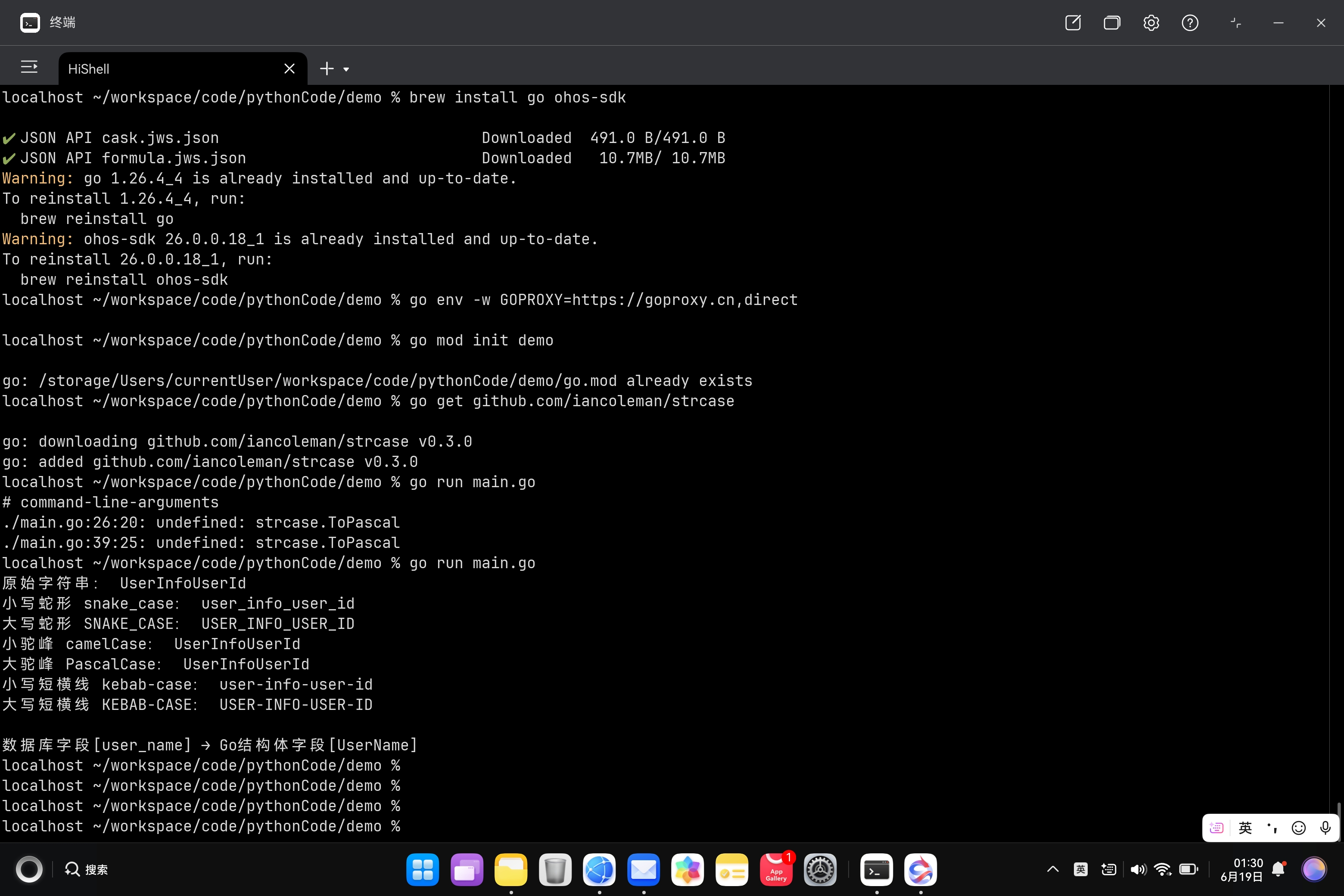This screenshot has height=896, width=1344.
Task: Click the shrink window corner-arrows icon
Action: tap(1236, 23)
